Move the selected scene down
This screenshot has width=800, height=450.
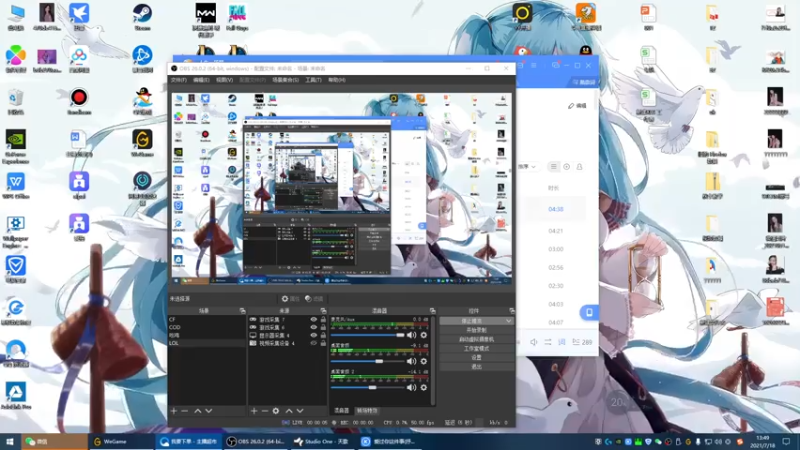pos(209,411)
